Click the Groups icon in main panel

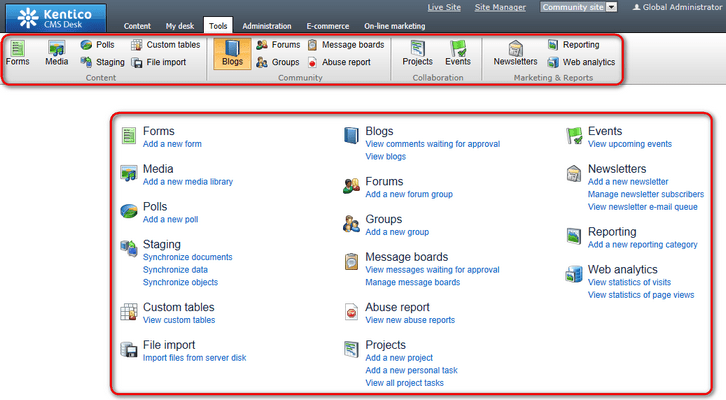pos(351,224)
